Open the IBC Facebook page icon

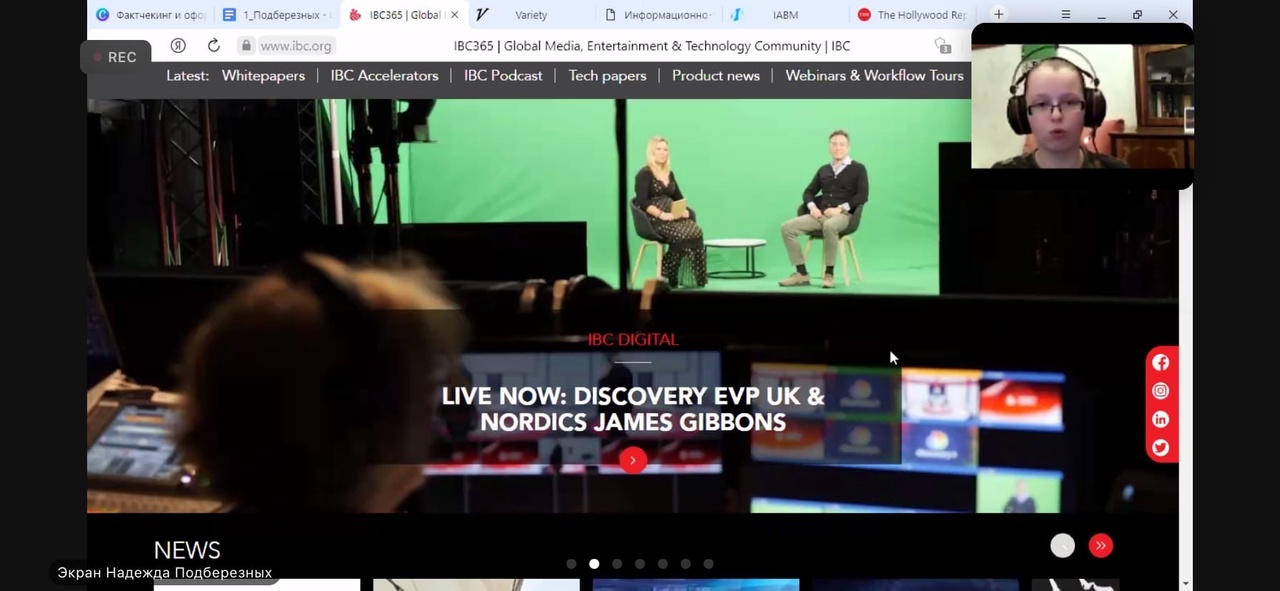click(1160, 363)
